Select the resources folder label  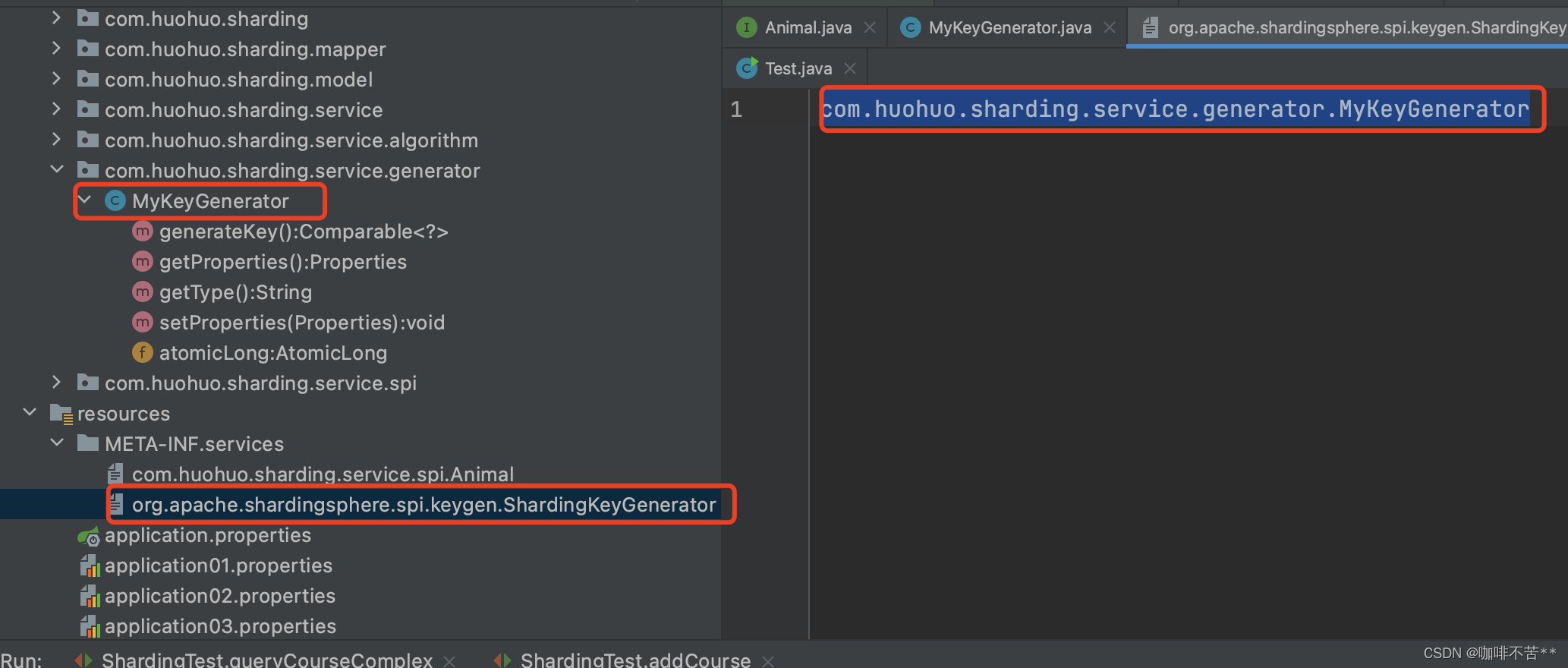click(124, 414)
